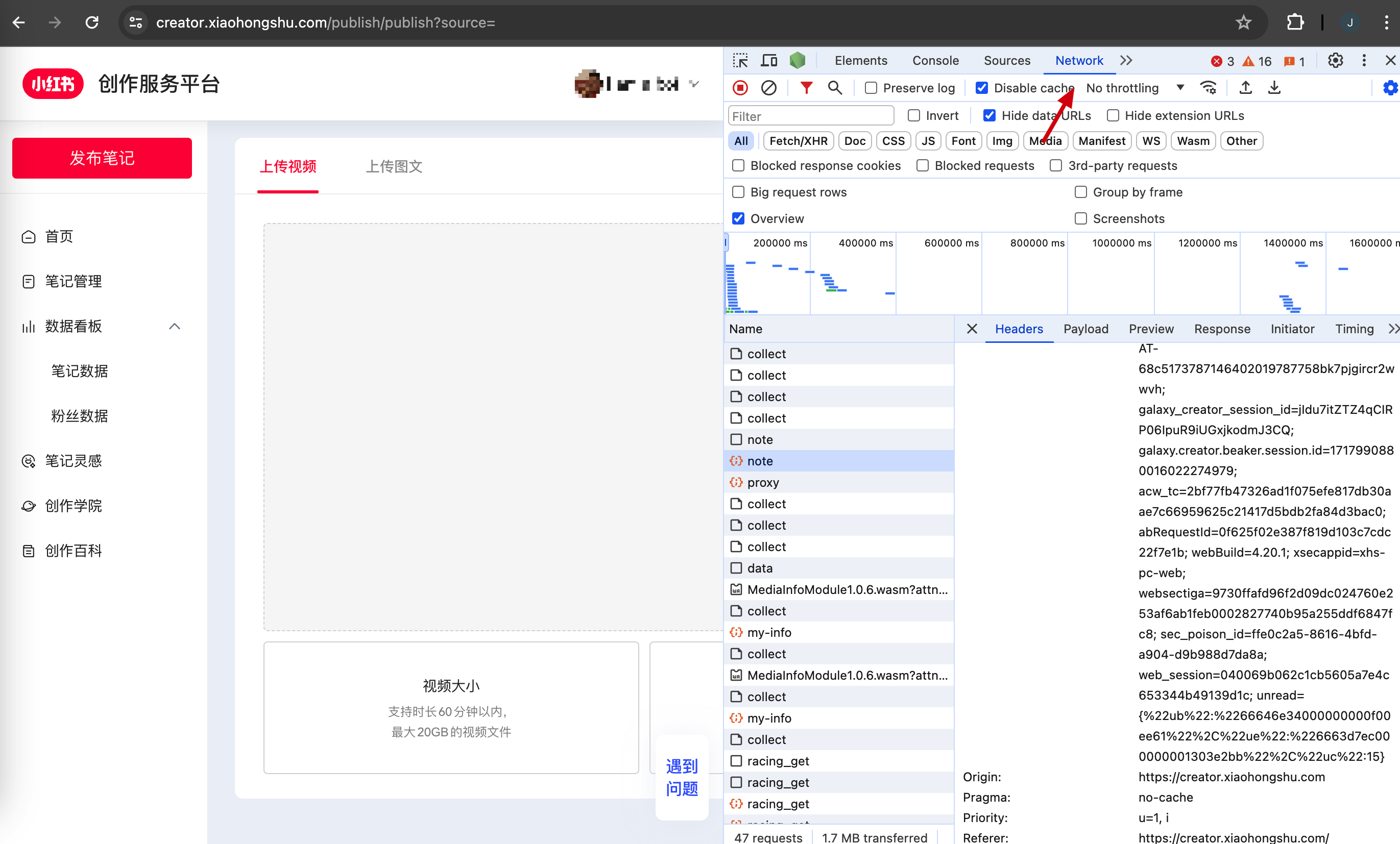This screenshot has width=1400, height=844.
Task: Click the Media filter button
Action: coord(1044,141)
